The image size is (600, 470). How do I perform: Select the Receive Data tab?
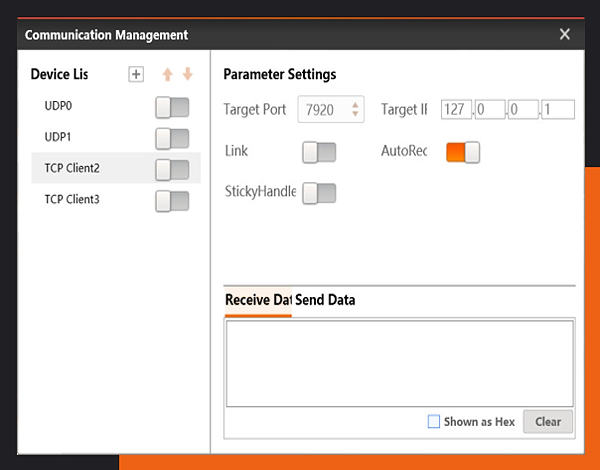pos(258,300)
